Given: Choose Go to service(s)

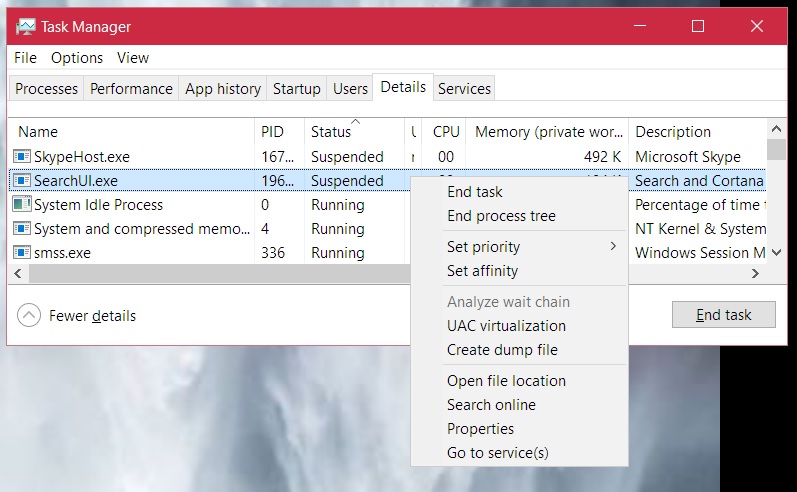Looking at the screenshot, I should pos(519,452).
